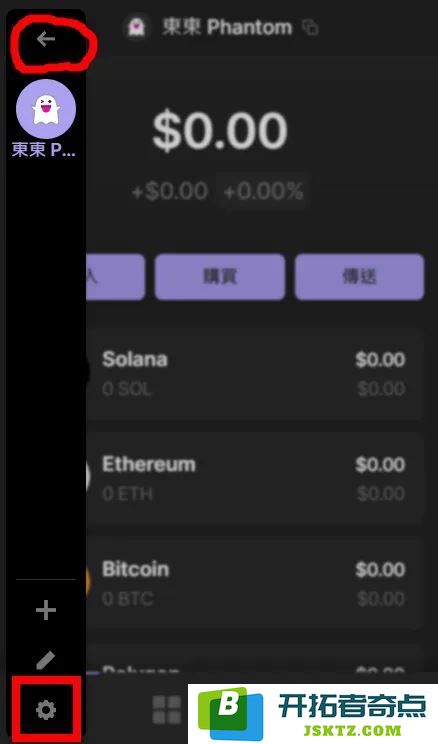The width and height of the screenshot is (438, 744).
Task: Open settings via the gear icon
Action: pyautogui.click(x=46, y=710)
